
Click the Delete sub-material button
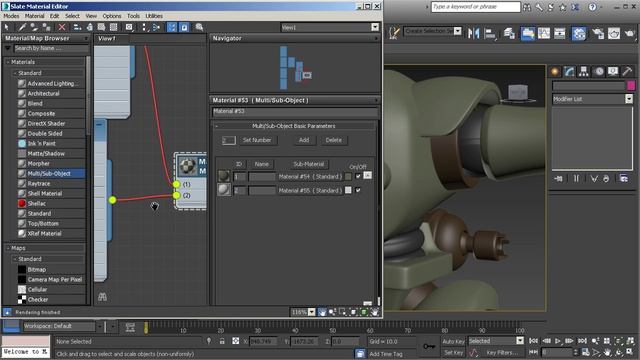click(x=333, y=140)
